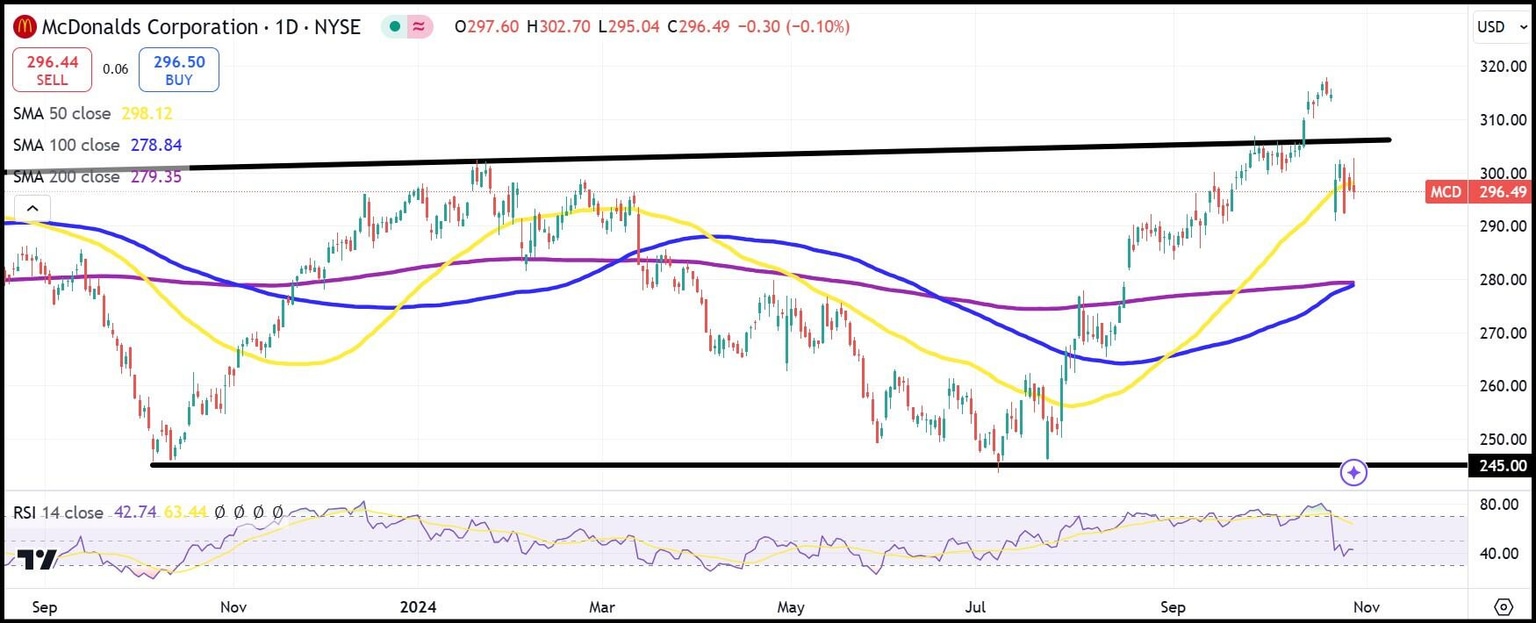
Task: Click the green market status dot
Action: pos(397,27)
